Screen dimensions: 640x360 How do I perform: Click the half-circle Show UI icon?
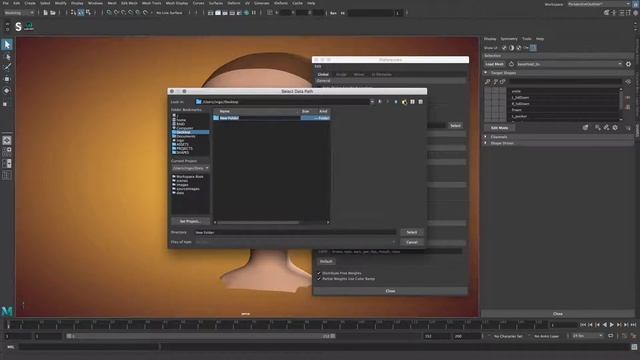(x=511, y=48)
